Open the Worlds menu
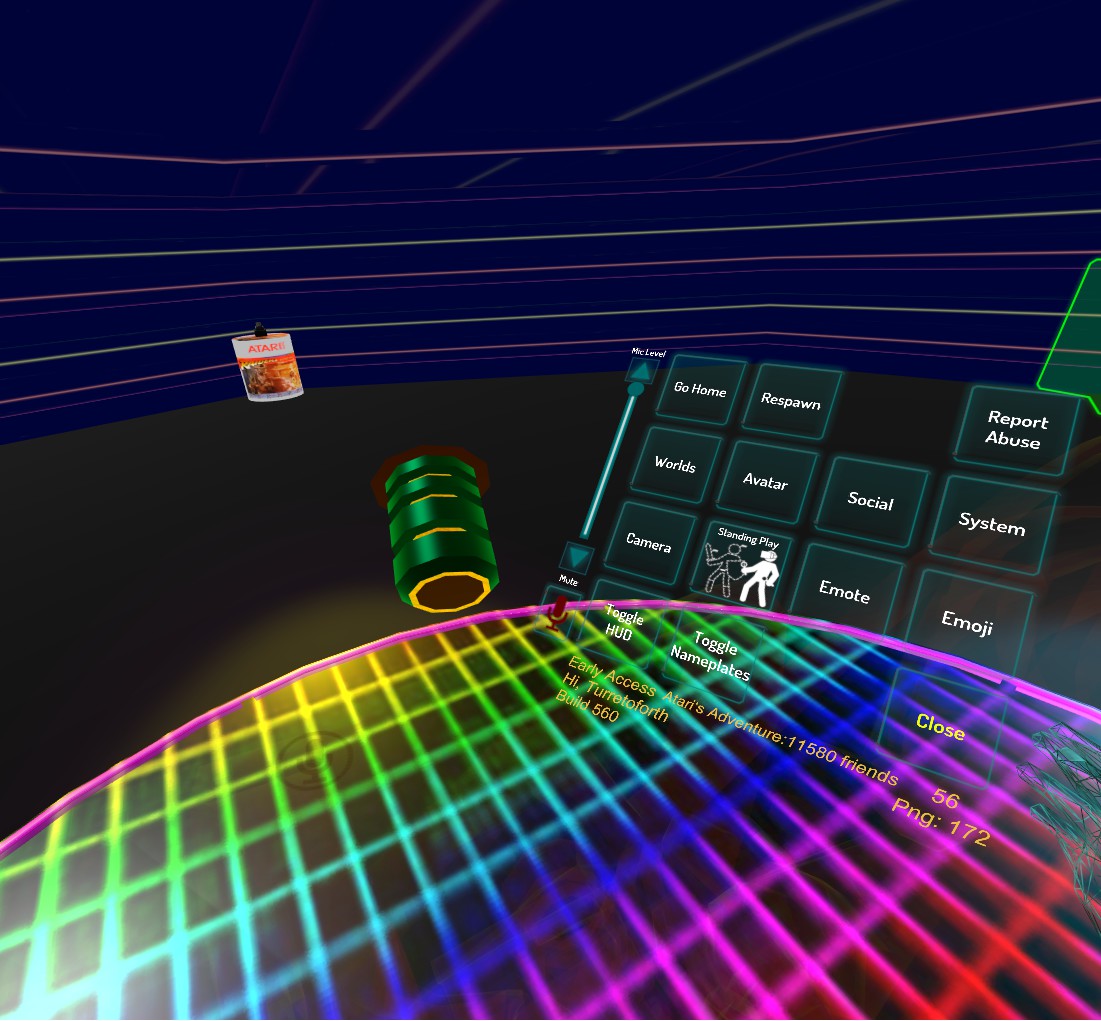This screenshot has height=1021, width=1101. (x=675, y=464)
